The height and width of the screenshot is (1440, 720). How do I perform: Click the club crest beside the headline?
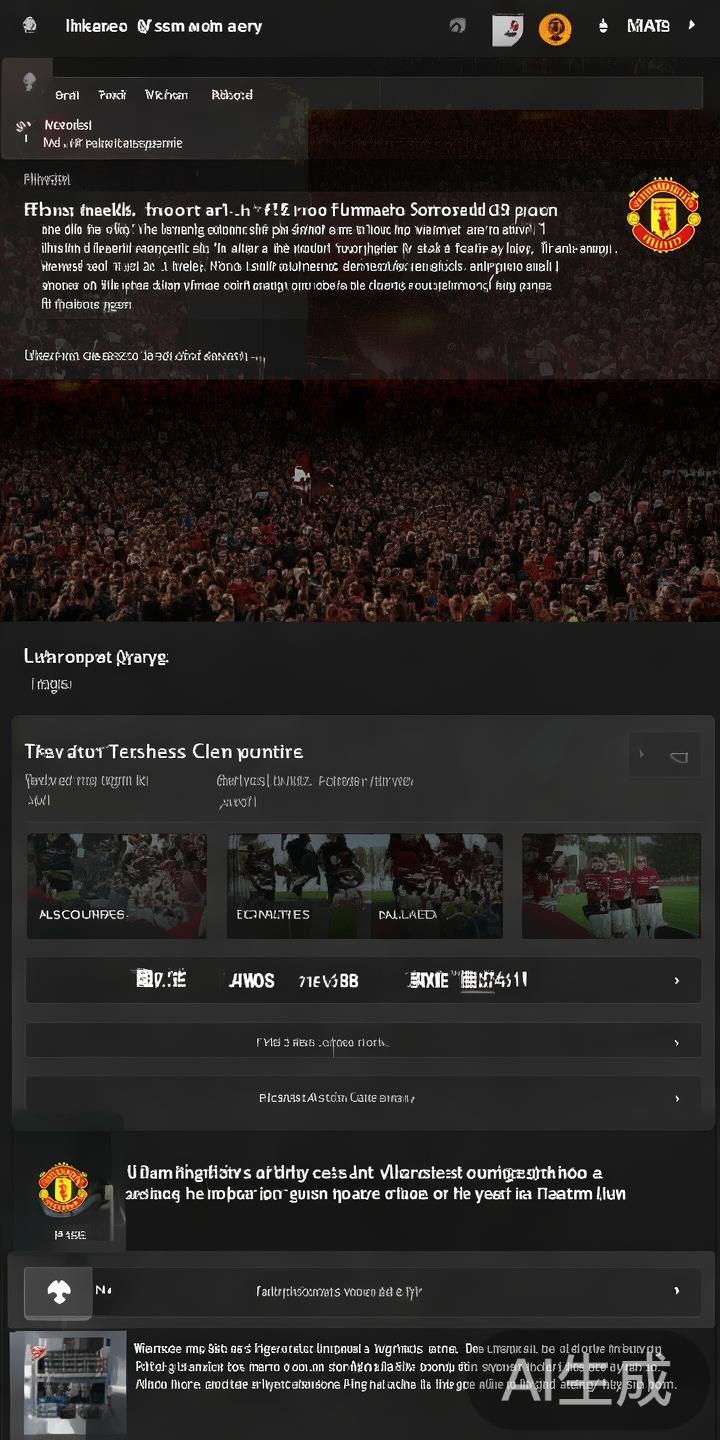click(x=663, y=215)
